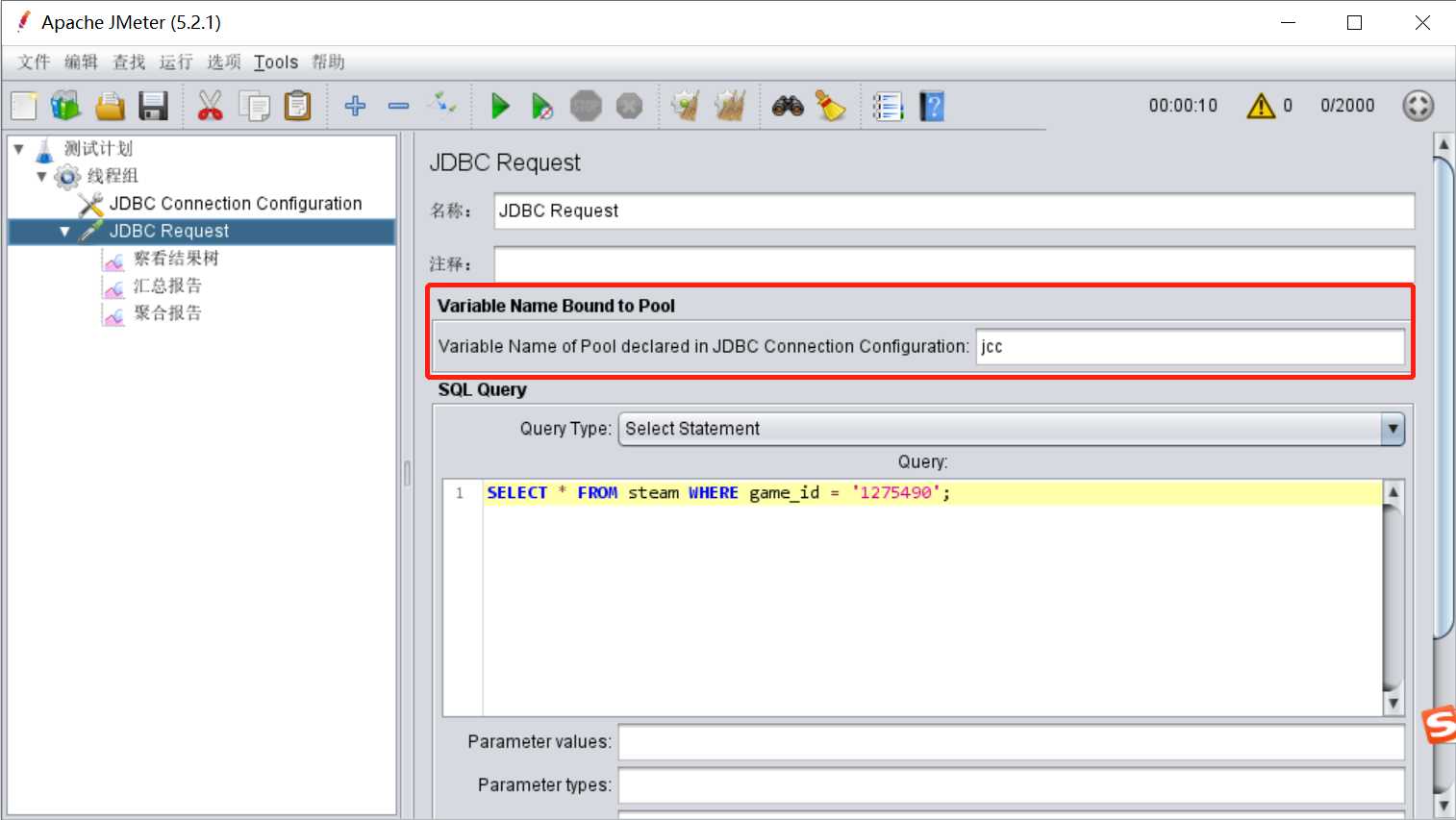Click the Paste clipboard icon

[x=298, y=106]
